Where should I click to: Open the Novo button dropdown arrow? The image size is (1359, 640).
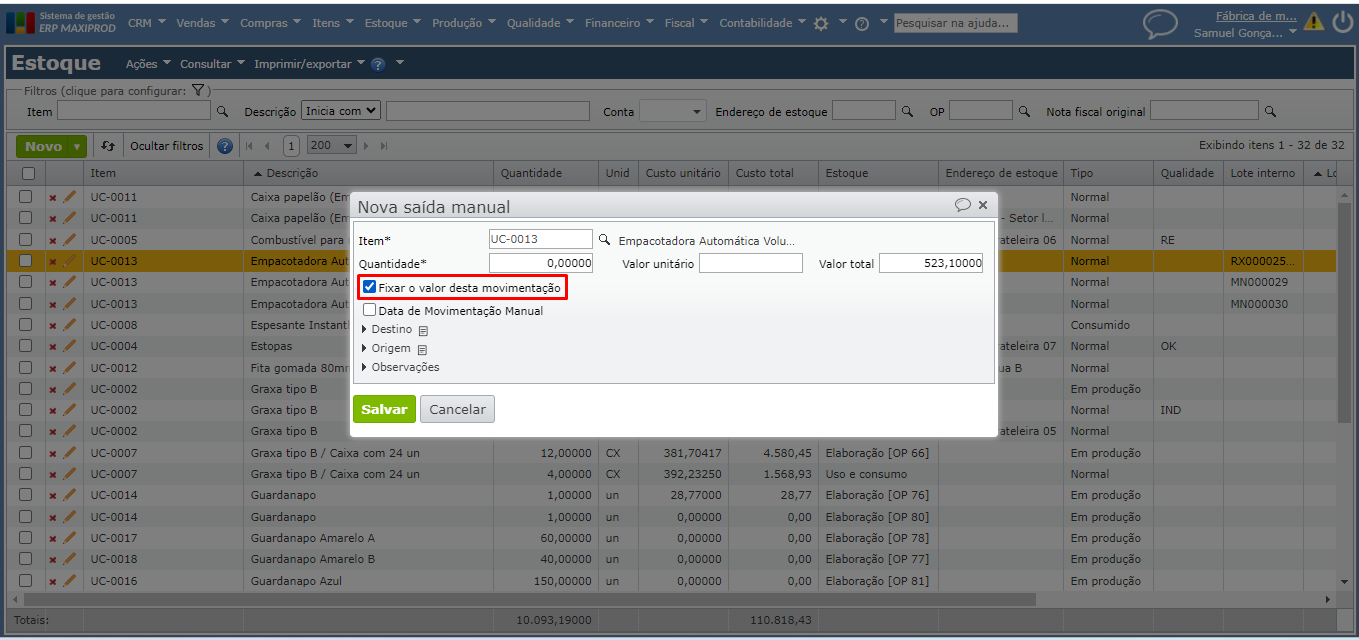[x=77, y=146]
